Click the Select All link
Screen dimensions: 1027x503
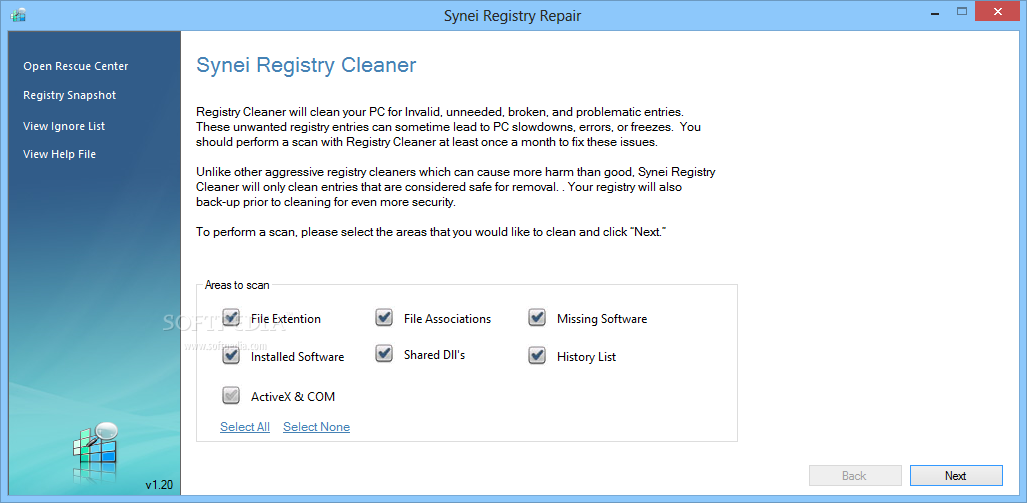point(245,427)
